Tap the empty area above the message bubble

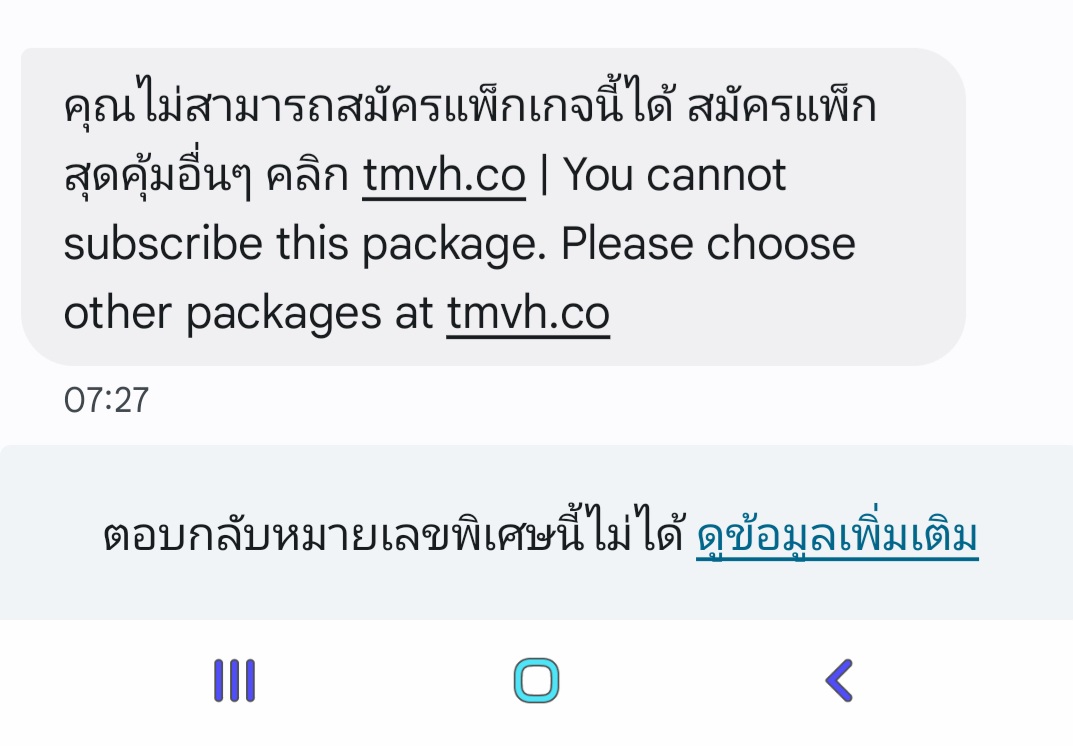tap(536, 23)
